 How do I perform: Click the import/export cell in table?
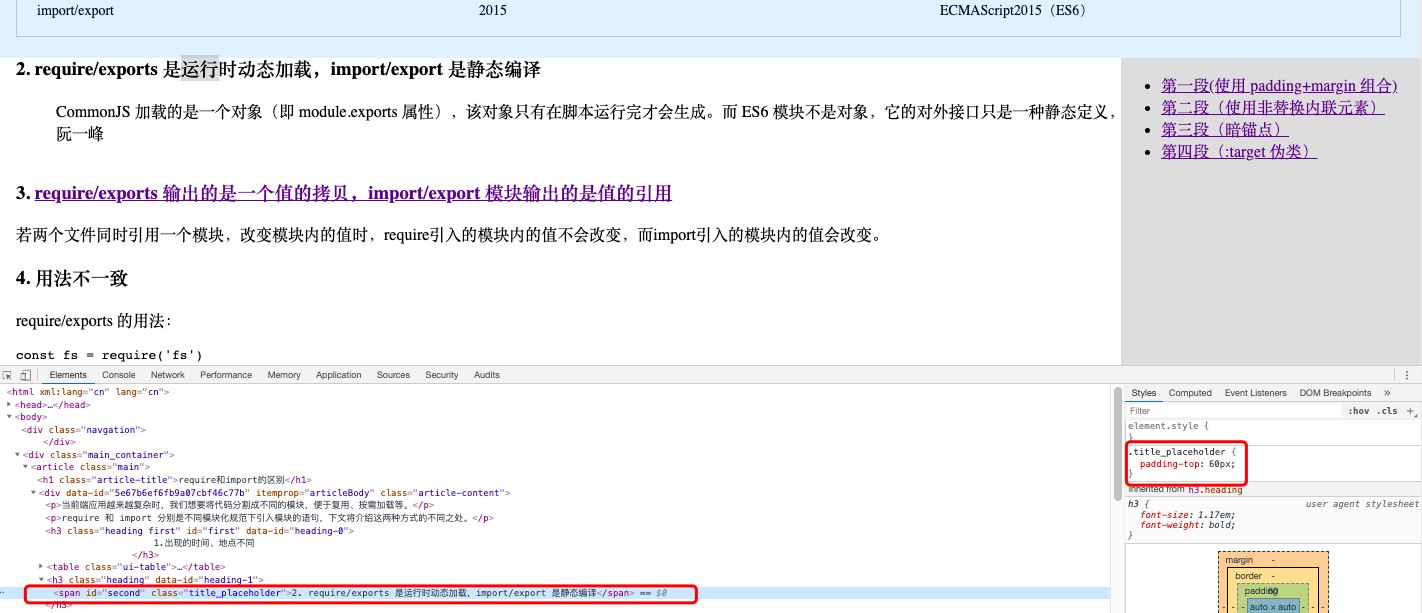coord(75,11)
